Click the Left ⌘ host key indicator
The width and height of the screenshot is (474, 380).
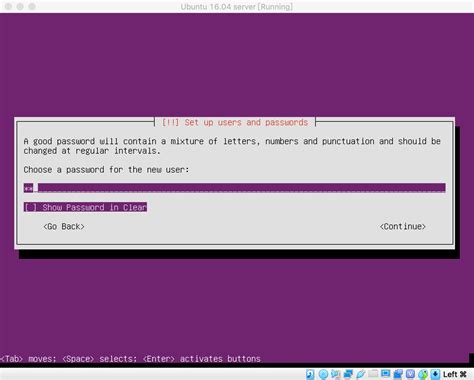tap(455, 374)
